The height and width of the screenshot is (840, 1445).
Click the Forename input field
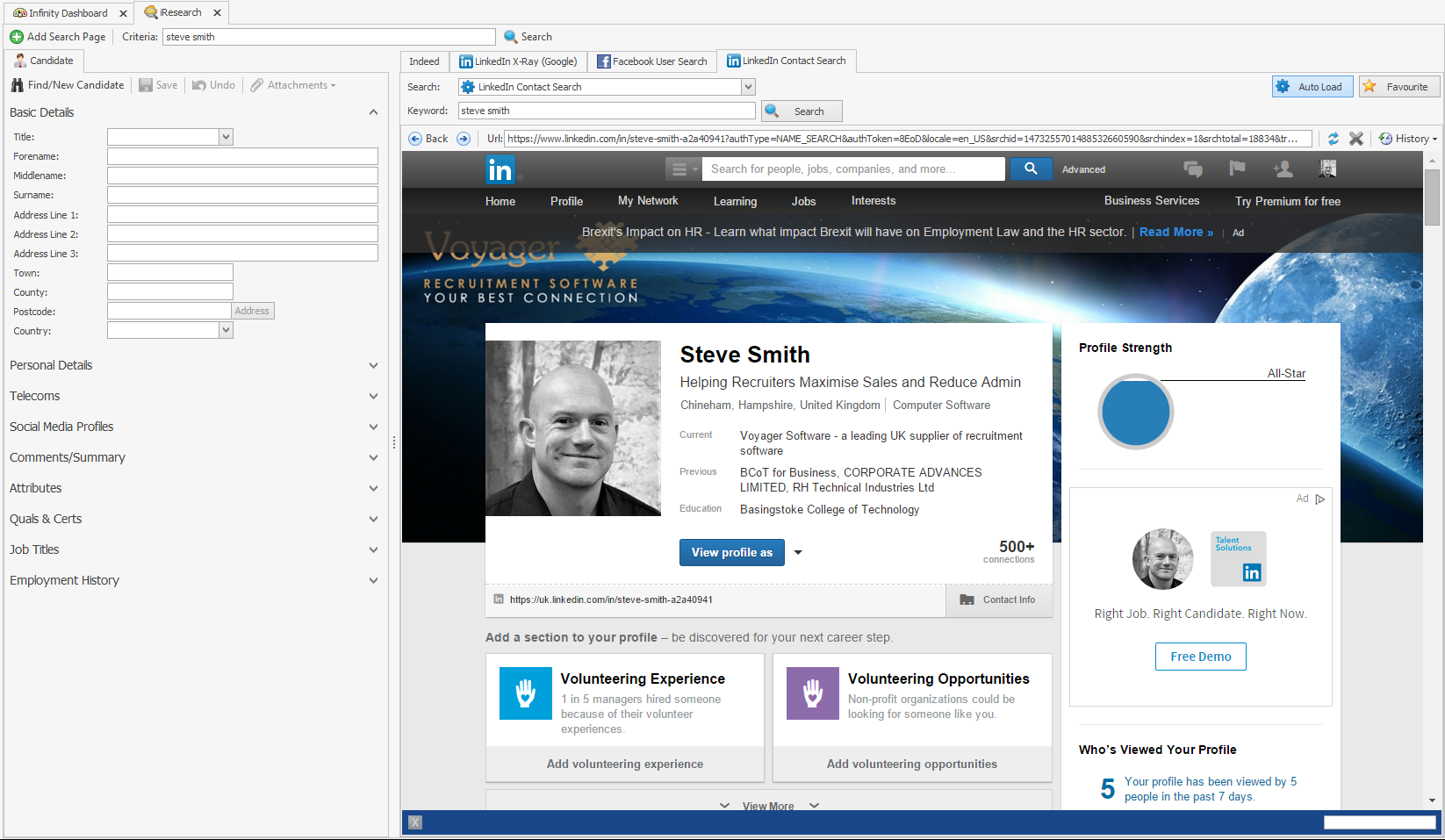(242, 156)
